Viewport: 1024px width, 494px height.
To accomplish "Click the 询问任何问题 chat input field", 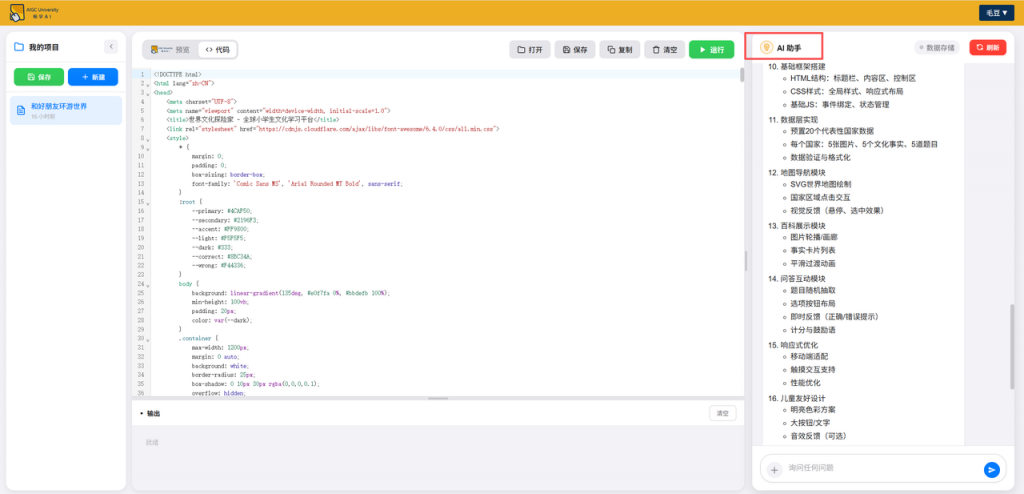I will 880,468.
